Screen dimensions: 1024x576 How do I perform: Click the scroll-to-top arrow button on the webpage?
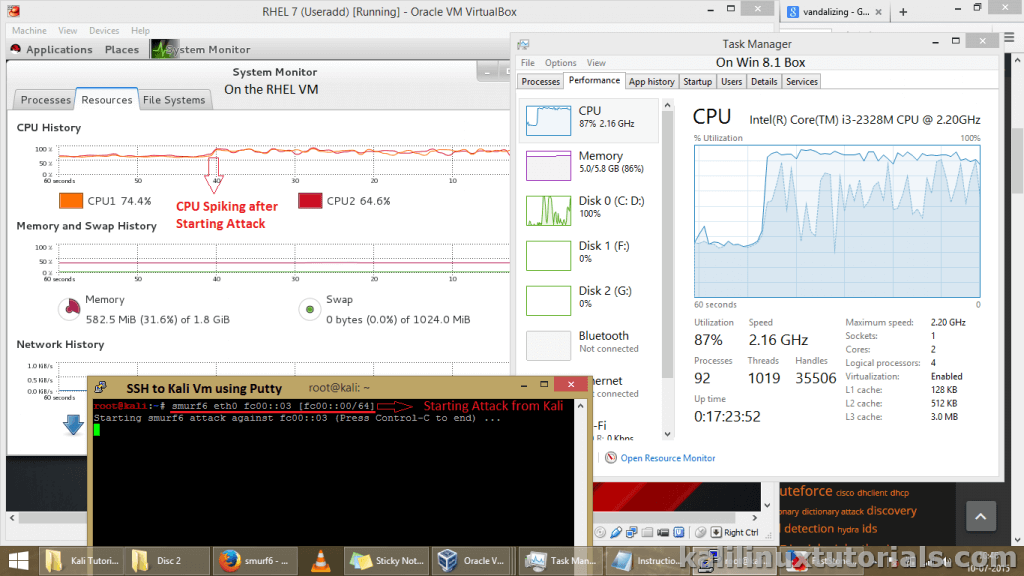980,517
